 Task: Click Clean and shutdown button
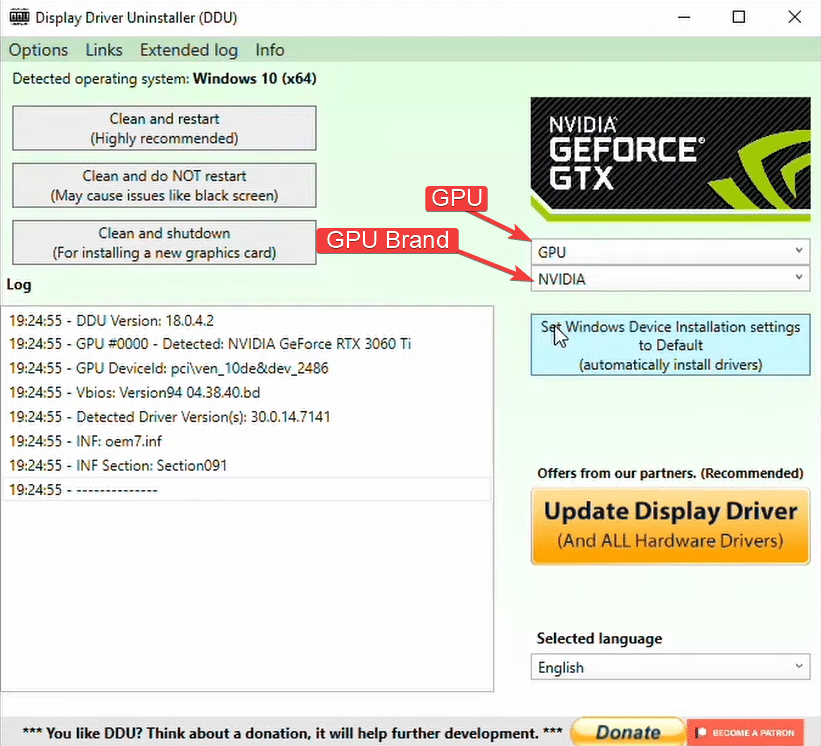point(164,242)
